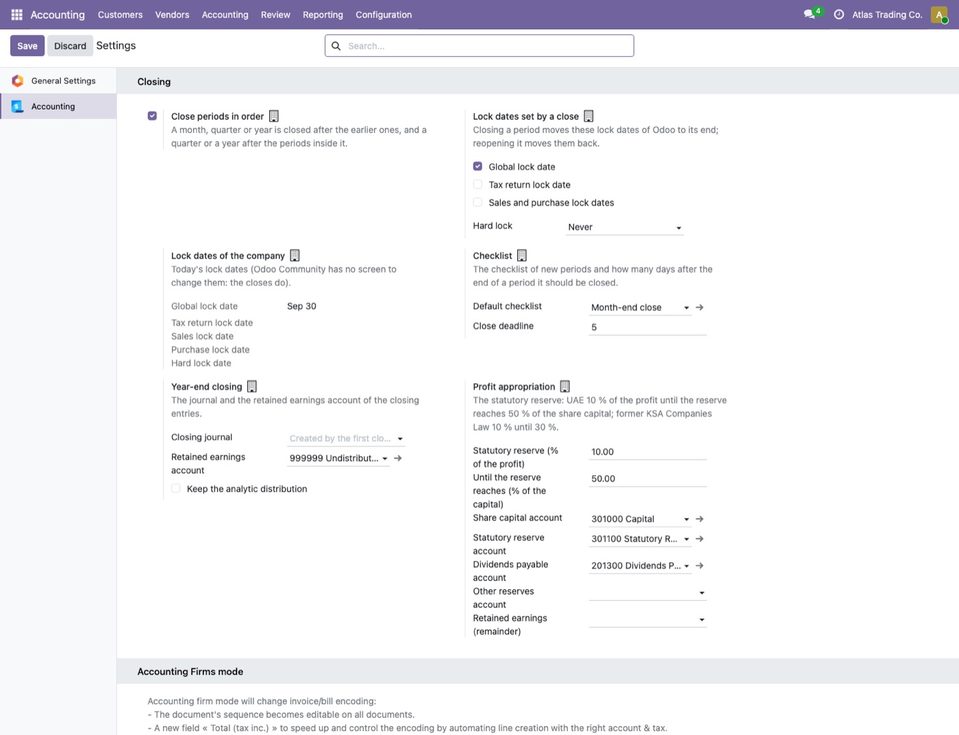Open the apps grid menu icon

pyautogui.click(x=17, y=14)
